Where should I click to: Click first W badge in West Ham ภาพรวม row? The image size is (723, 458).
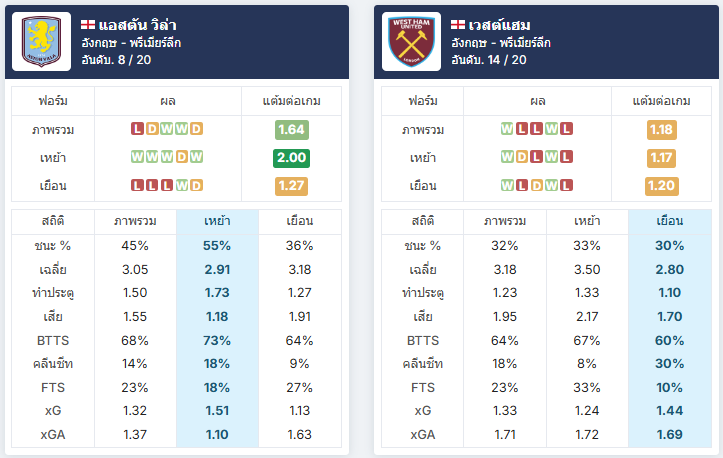[x=507, y=129]
